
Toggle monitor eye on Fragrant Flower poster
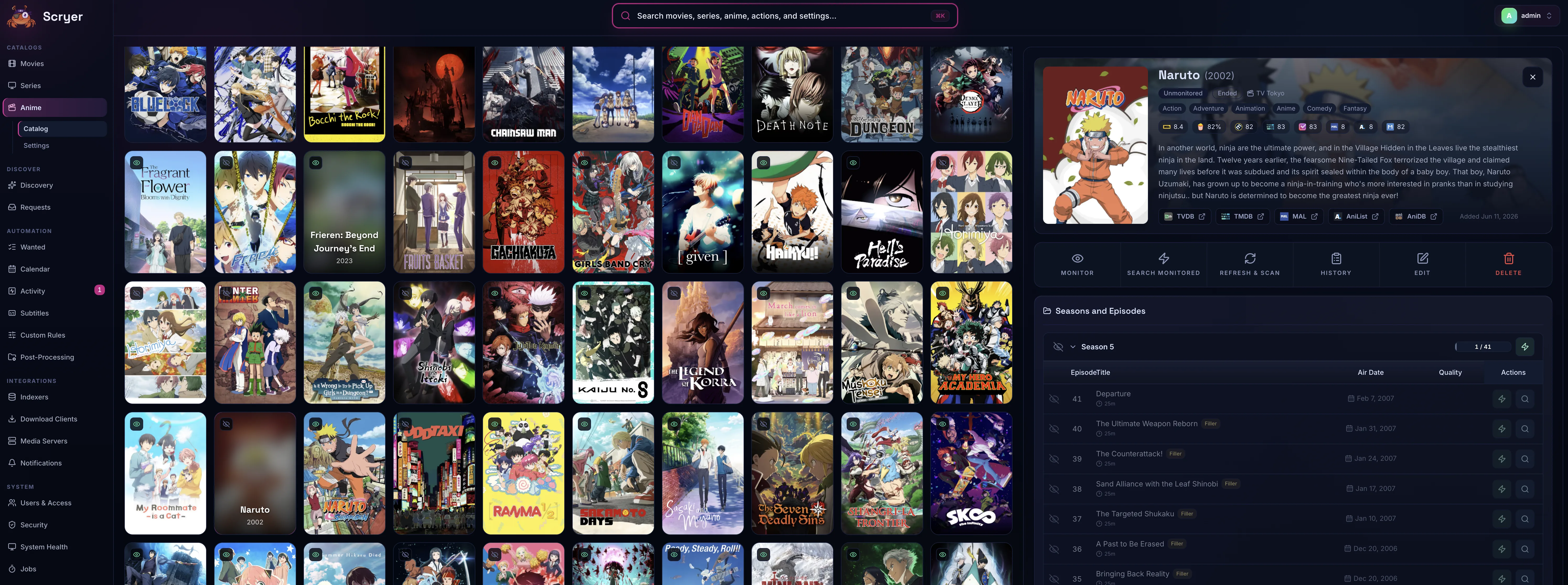pos(136,162)
